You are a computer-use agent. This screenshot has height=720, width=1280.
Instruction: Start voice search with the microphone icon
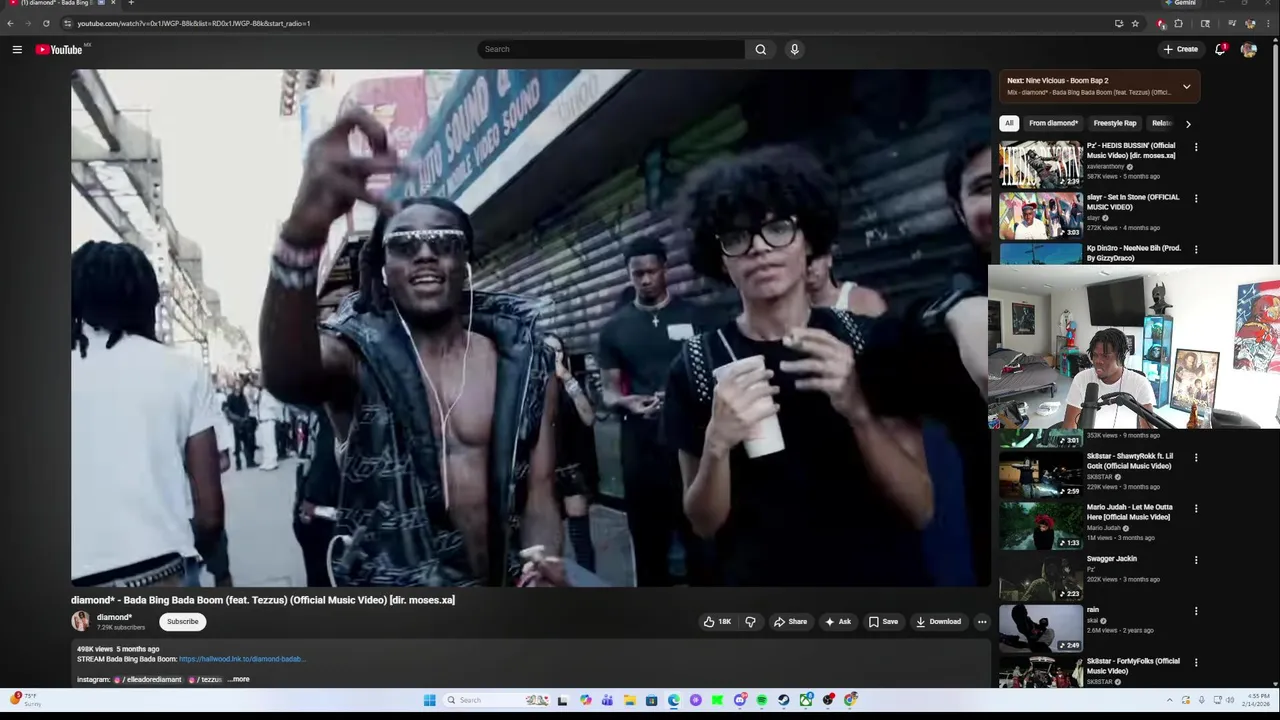click(794, 49)
